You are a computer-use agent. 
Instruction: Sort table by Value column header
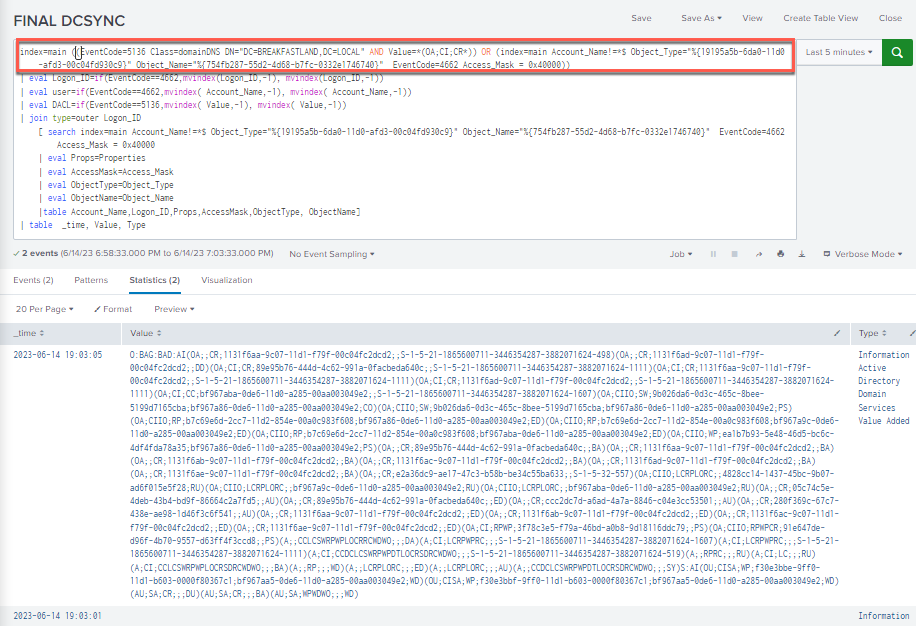pos(145,333)
